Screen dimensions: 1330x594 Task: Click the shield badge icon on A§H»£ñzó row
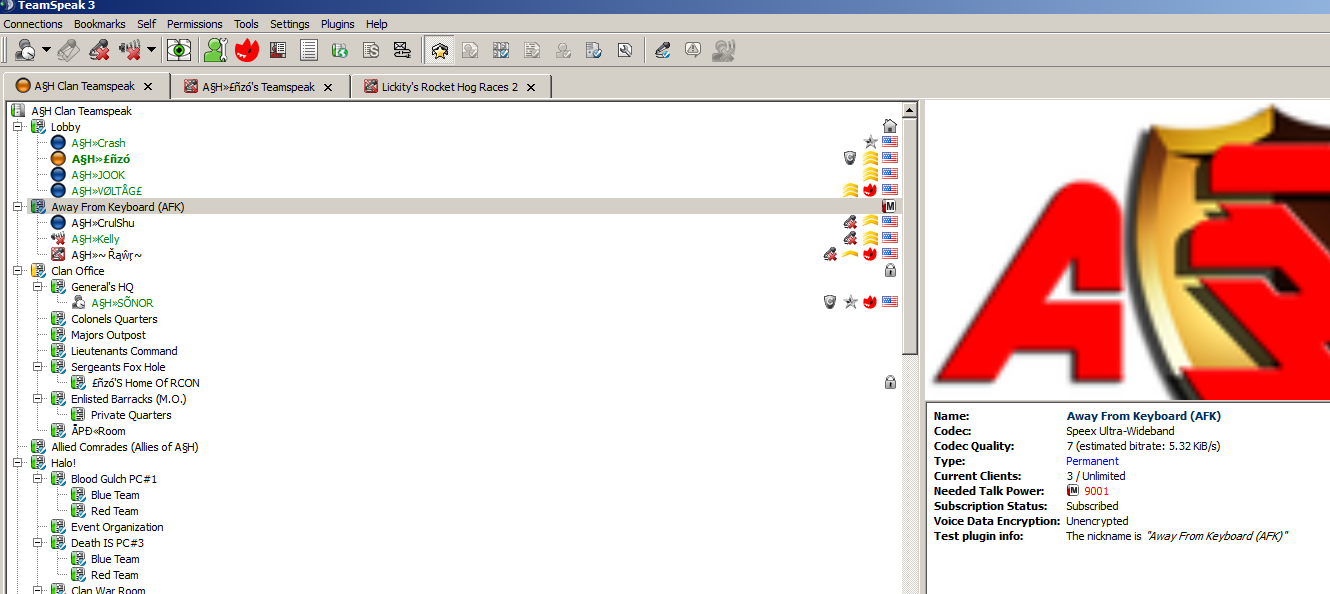pos(850,159)
